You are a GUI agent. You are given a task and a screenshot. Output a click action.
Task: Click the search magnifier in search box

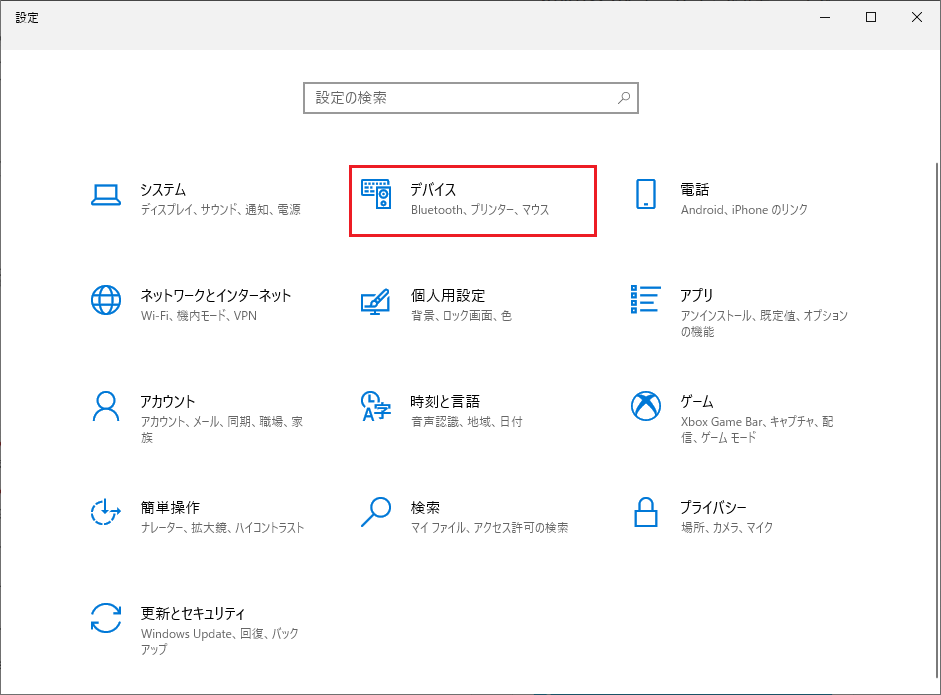[x=624, y=98]
